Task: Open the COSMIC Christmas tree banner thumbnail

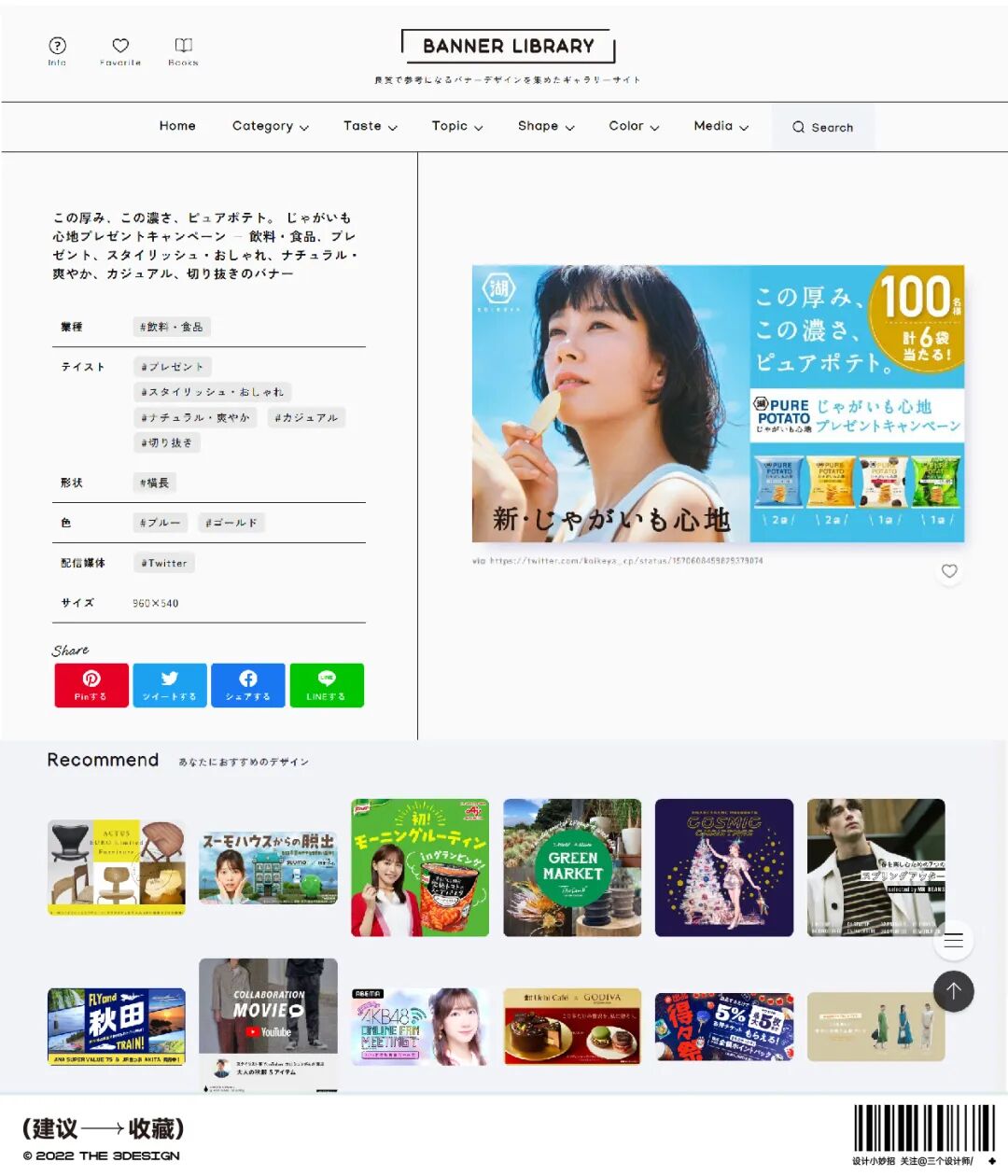Action: (724, 867)
